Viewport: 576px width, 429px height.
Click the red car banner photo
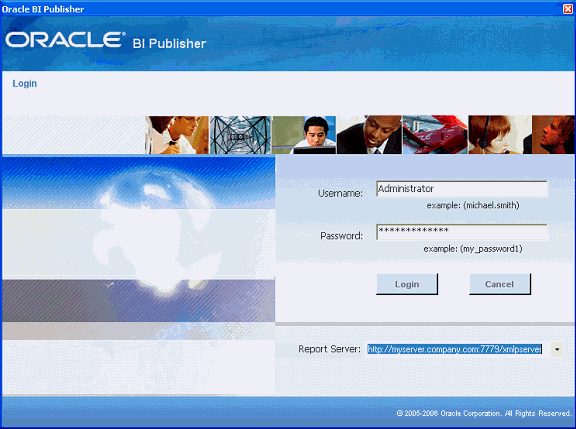(435, 135)
